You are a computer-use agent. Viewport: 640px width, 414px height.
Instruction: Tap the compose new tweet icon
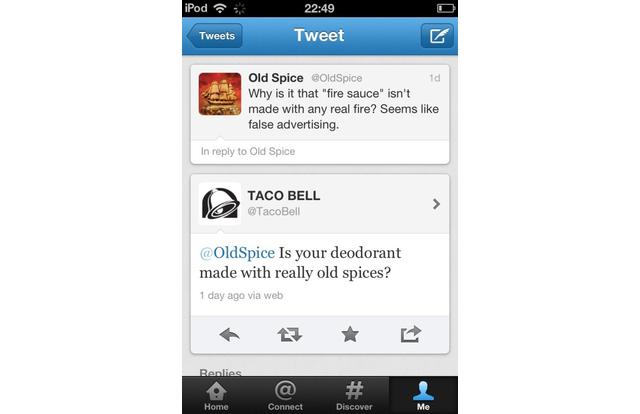[437, 36]
